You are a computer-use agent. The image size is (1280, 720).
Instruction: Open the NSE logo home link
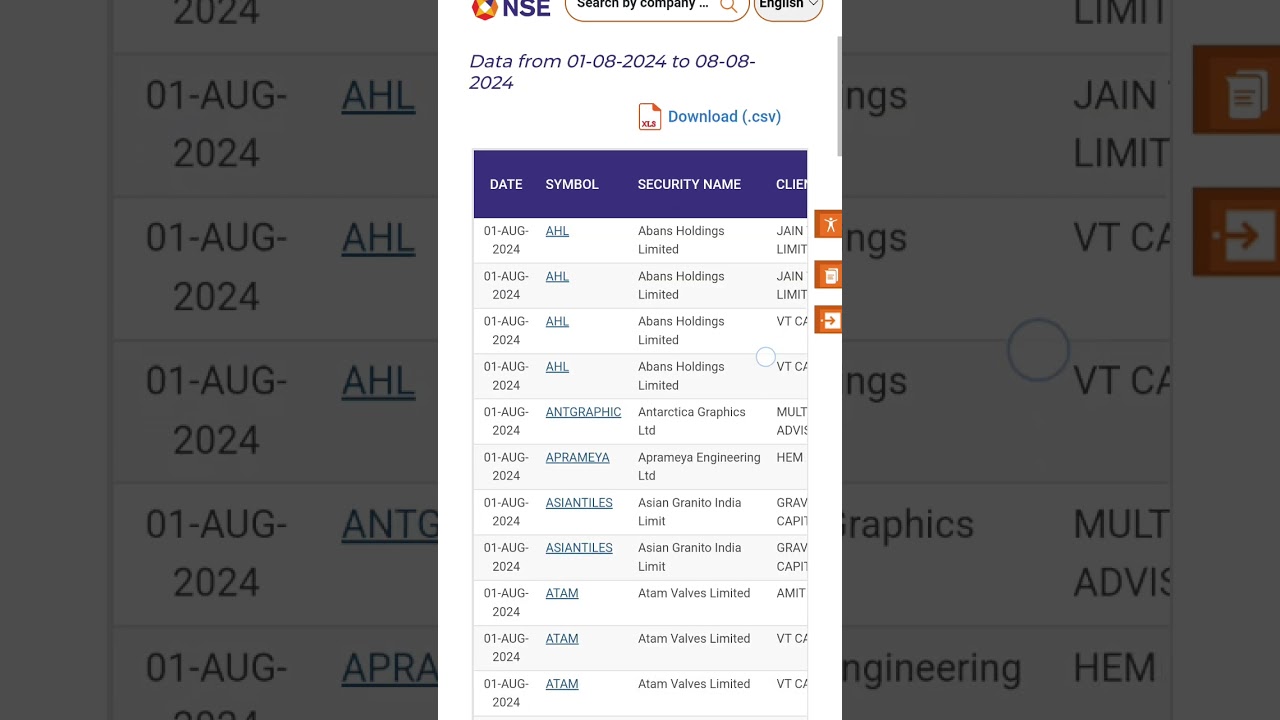511,8
